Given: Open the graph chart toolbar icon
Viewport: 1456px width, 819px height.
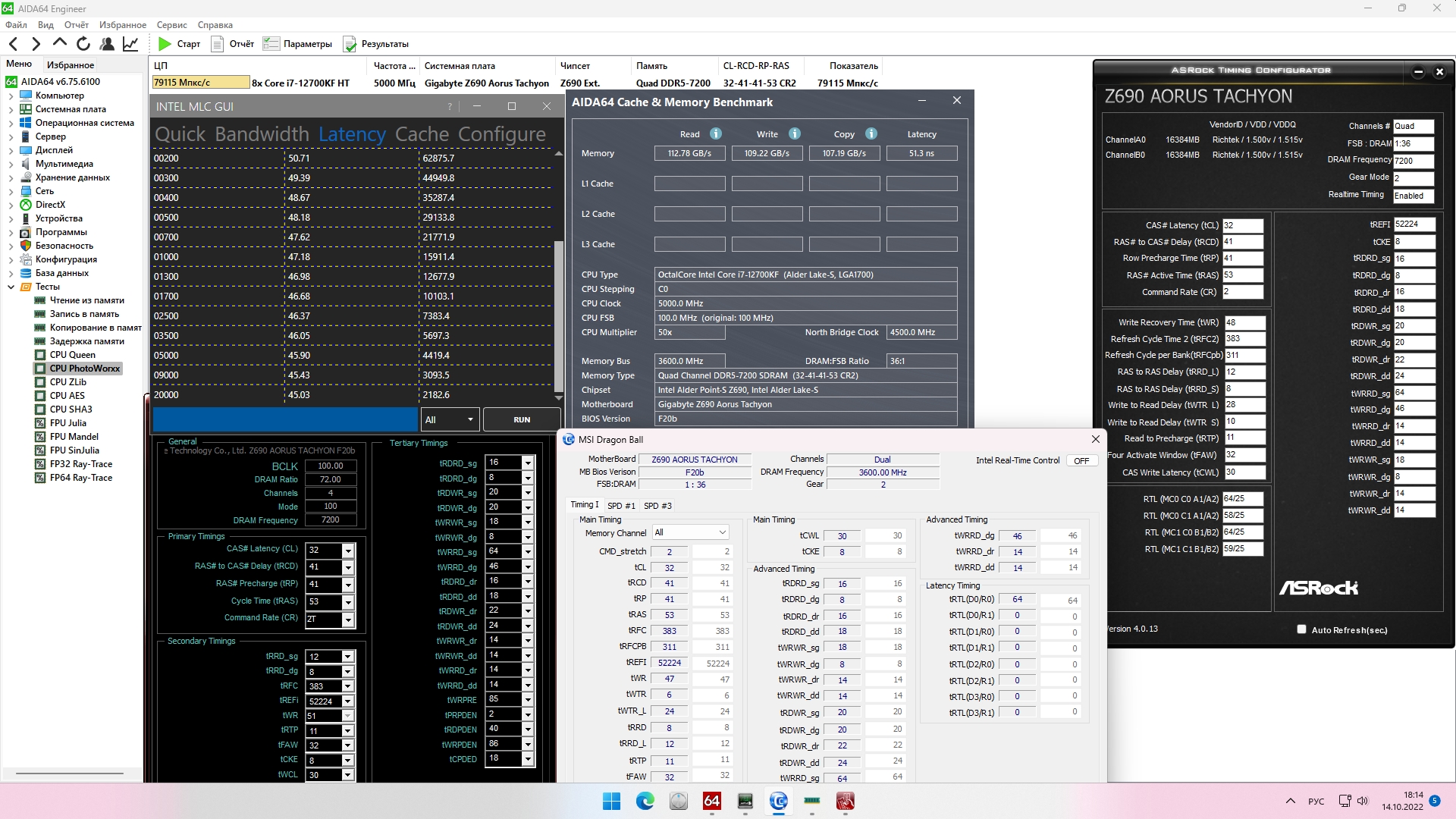Looking at the screenshot, I should tap(130, 44).
